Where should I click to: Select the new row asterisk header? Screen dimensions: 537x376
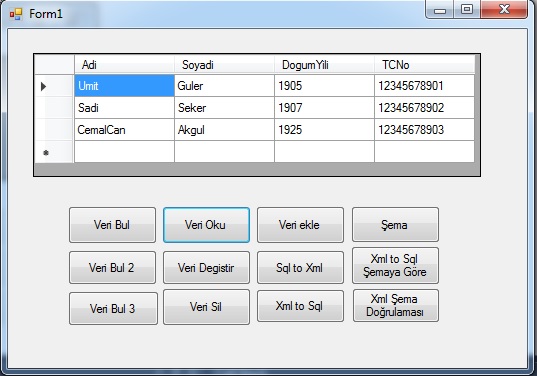[54, 152]
